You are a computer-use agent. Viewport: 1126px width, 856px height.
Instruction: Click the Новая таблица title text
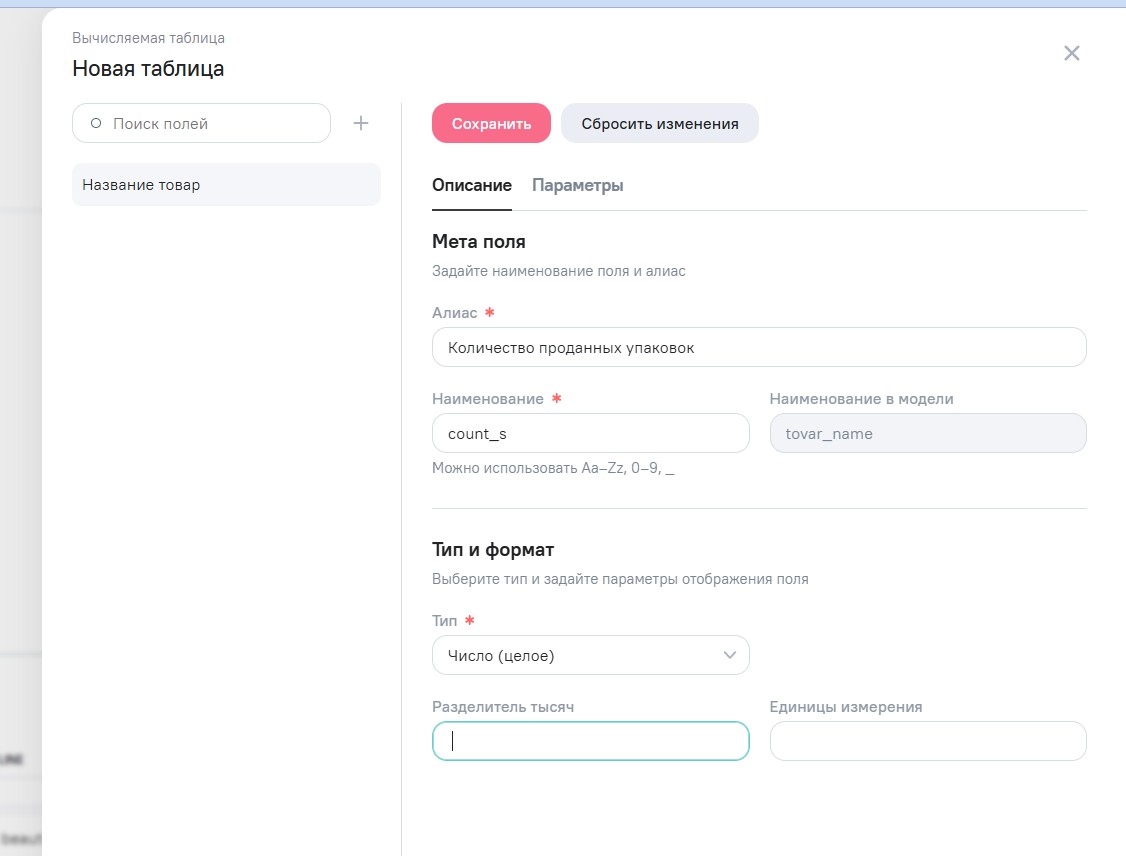coord(148,68)
